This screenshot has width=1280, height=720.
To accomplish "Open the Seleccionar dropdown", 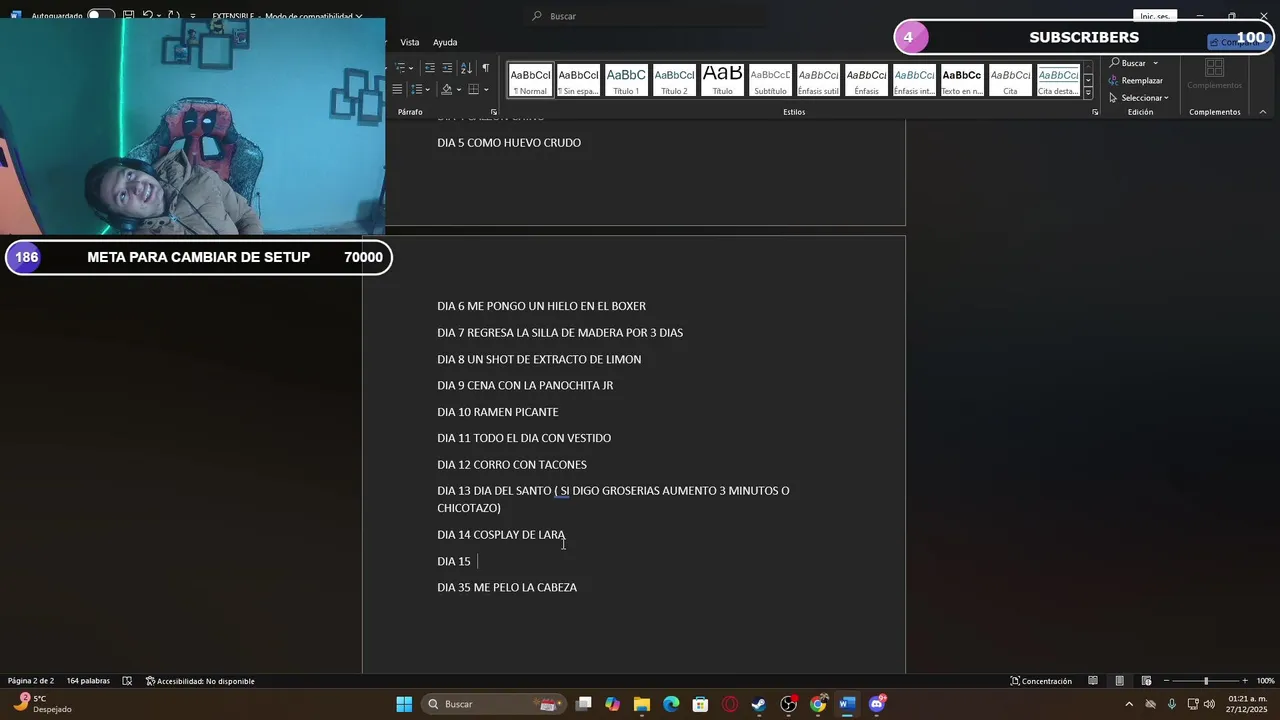I will point(1139,98).
